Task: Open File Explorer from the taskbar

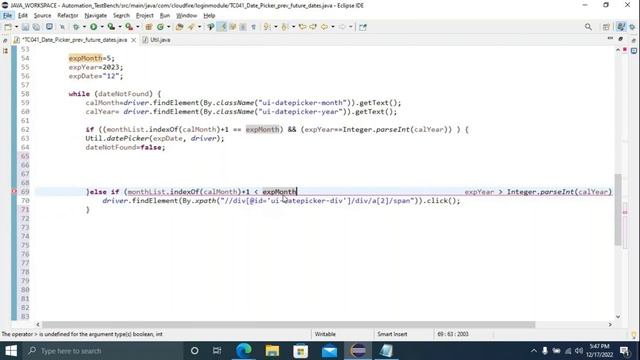Action: (272, 351)
